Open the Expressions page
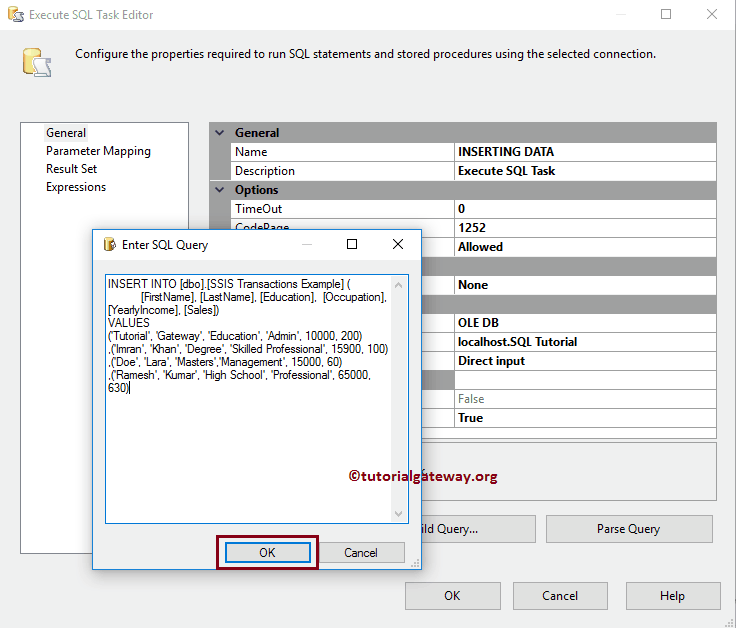The image size is (736, 628). pos(76,187)
